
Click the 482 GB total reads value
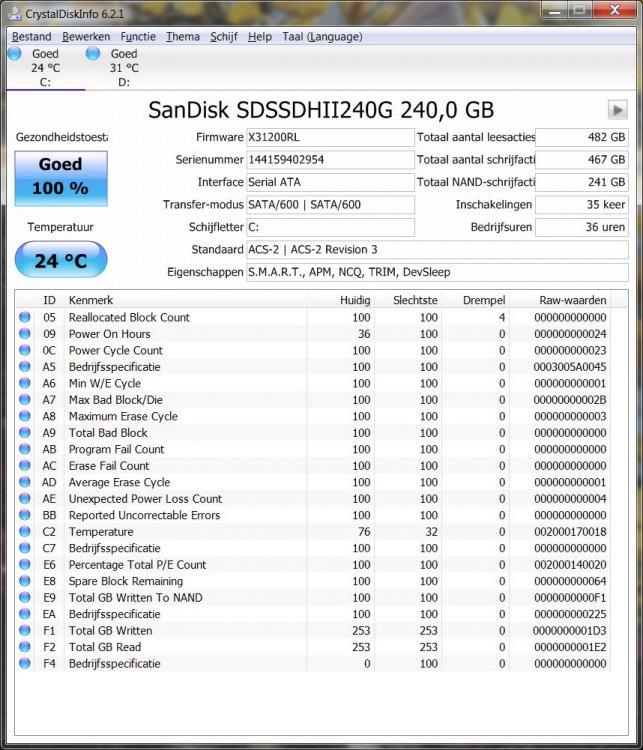coord(582,137)
